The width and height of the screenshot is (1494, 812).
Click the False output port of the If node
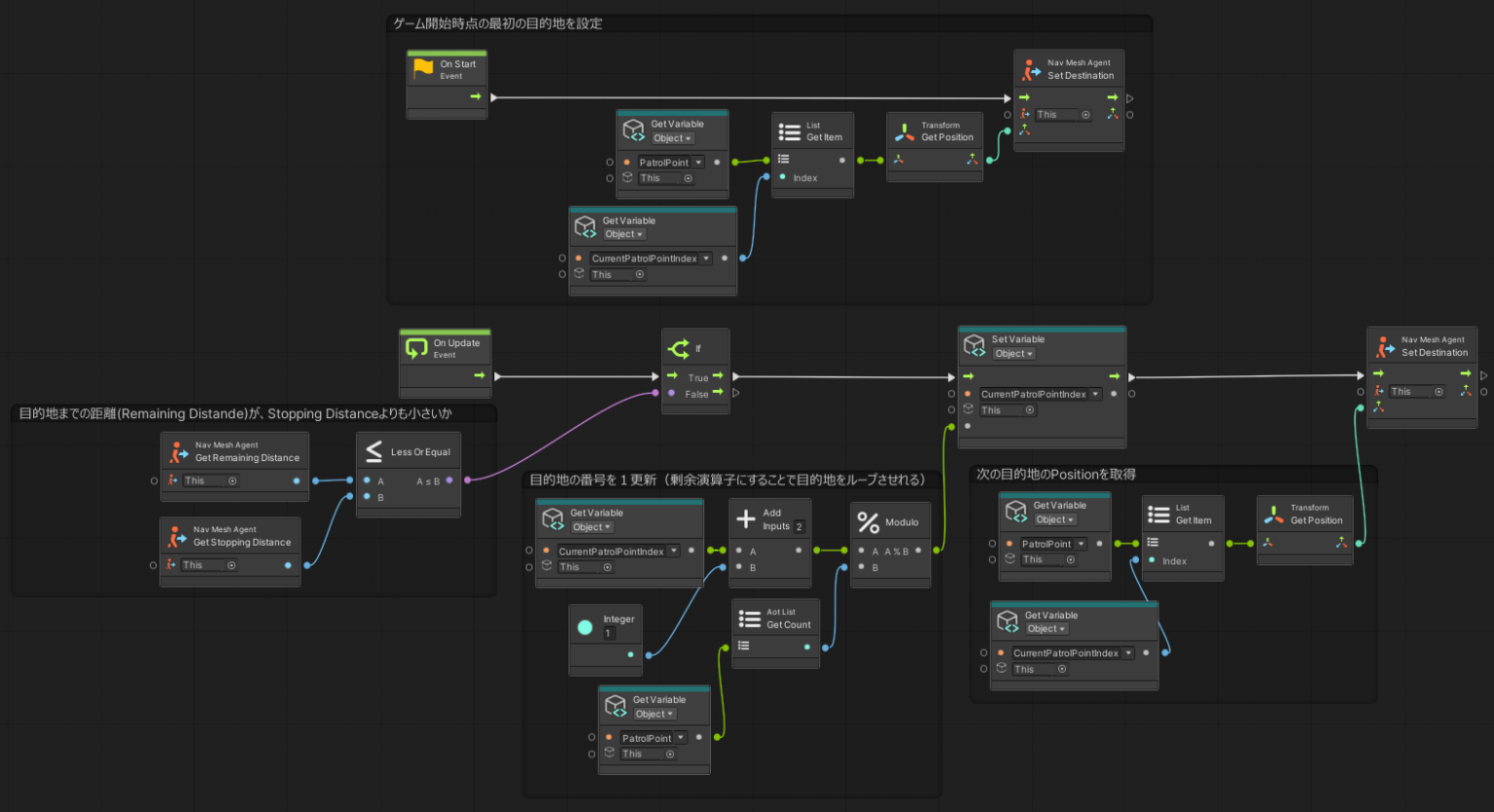tap(718, 393)
